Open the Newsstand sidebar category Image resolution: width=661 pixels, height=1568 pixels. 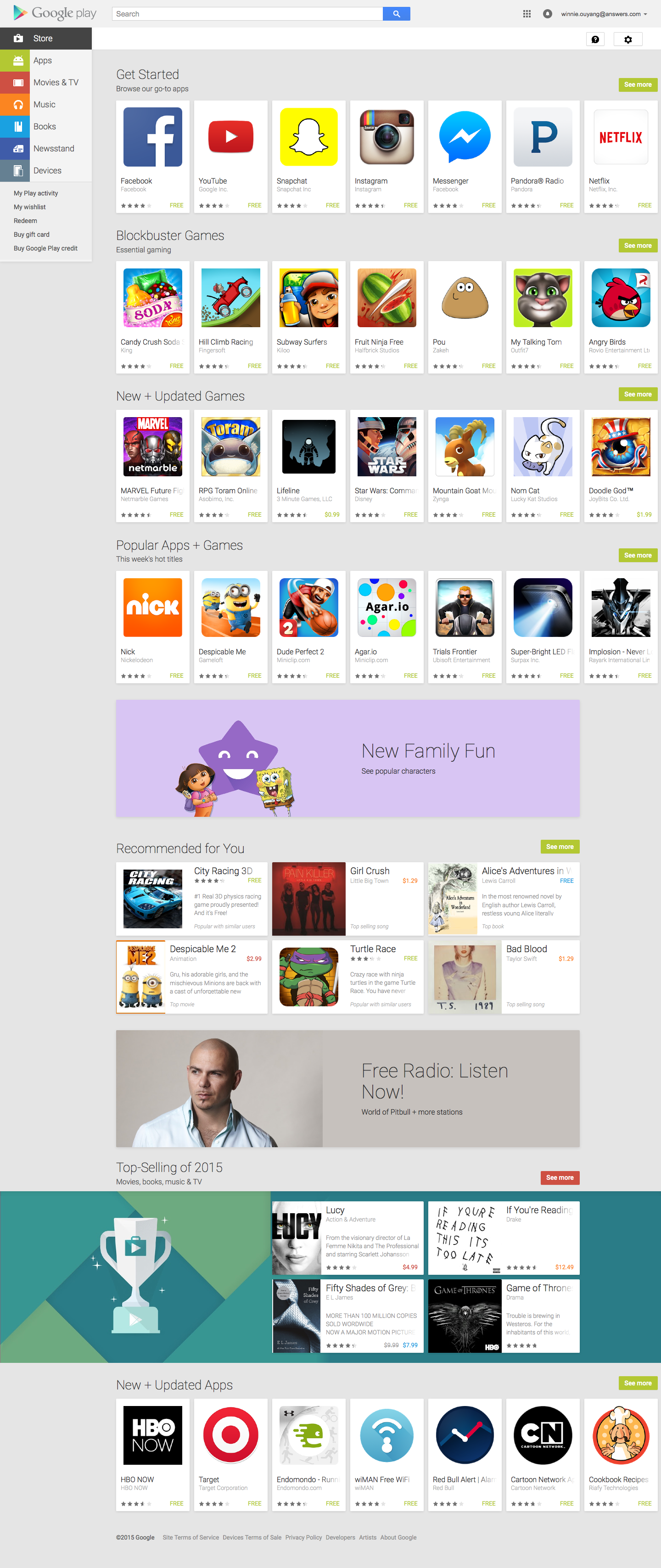[45, 149]
